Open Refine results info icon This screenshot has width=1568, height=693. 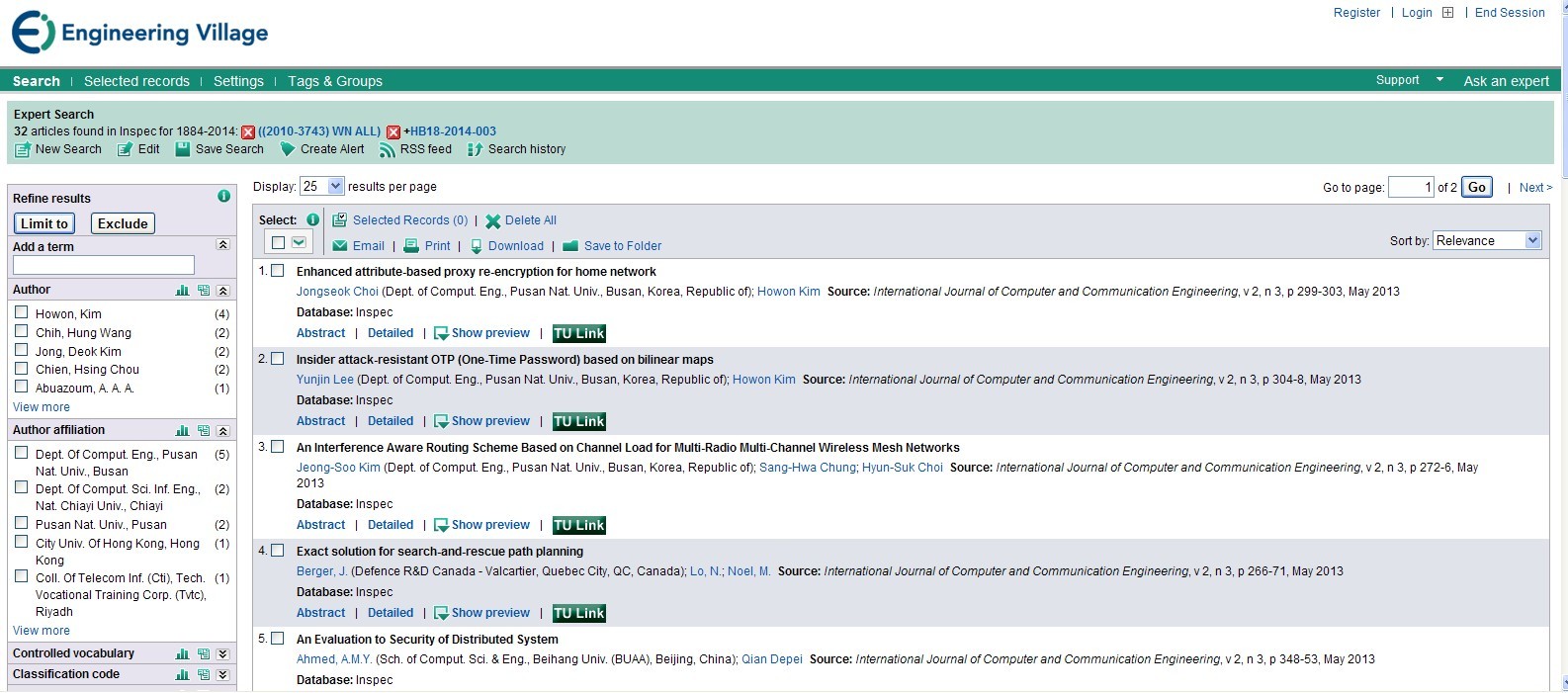224,196
